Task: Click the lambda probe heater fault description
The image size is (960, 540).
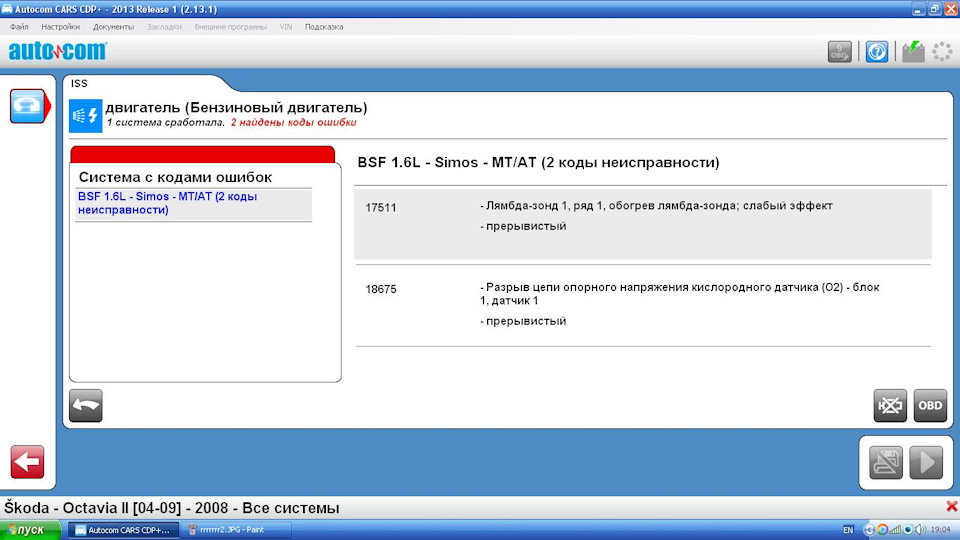Action: [656, 206]
